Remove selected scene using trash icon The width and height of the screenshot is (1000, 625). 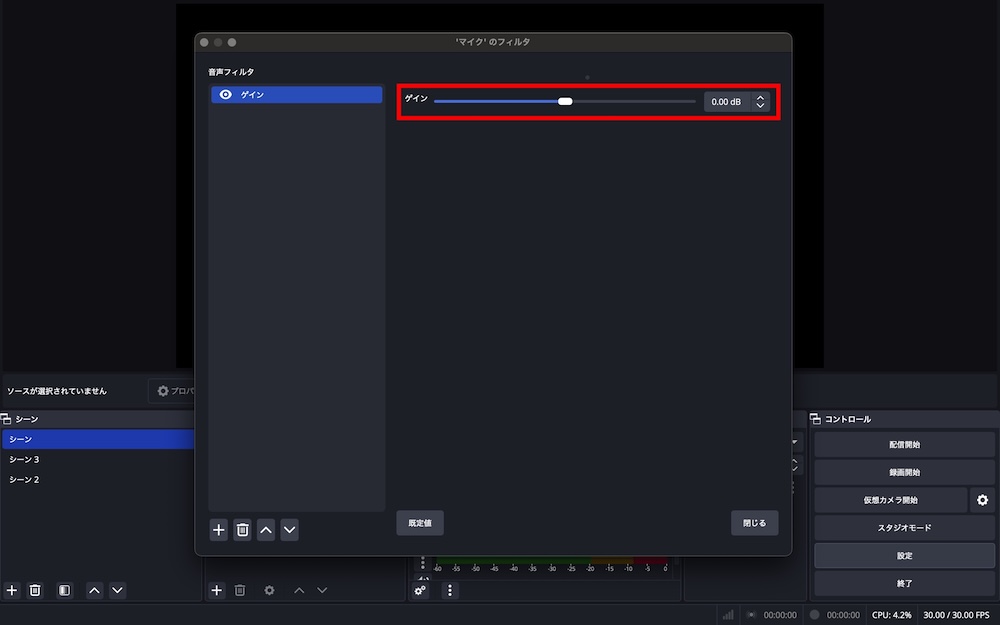point(35,591)
